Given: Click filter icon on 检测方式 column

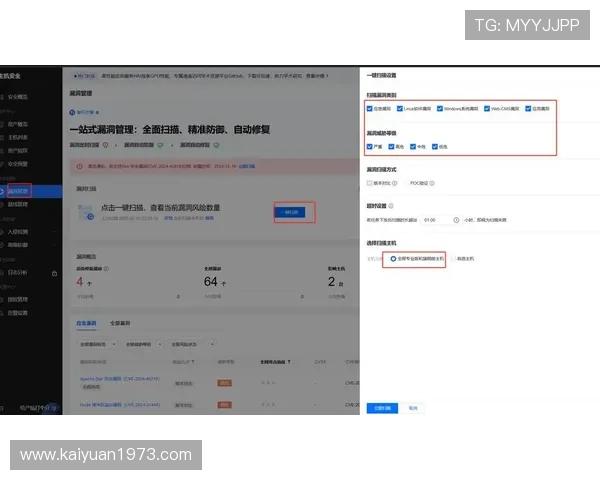Looking at the screenshot, I should point(193,362).
